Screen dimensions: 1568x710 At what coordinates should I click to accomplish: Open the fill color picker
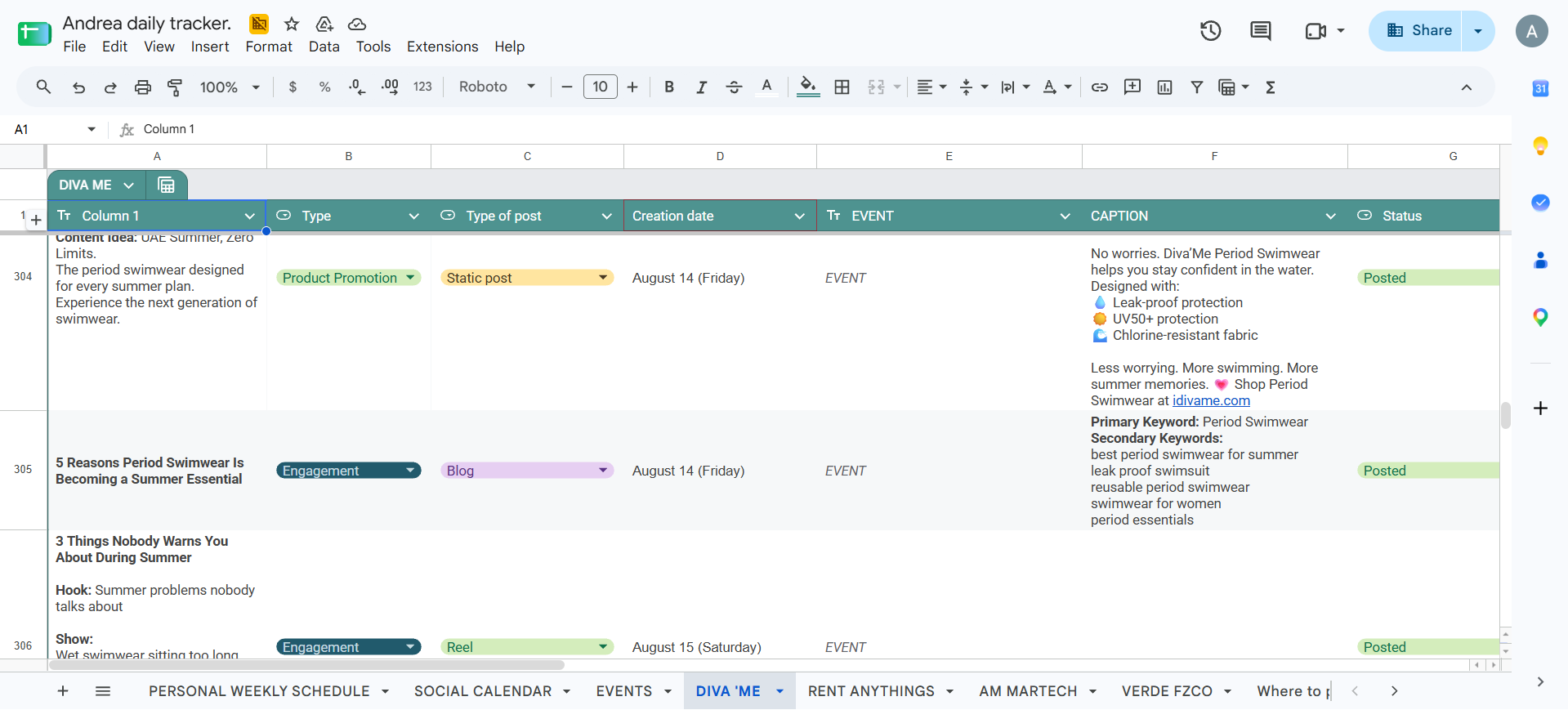pyautogui.click(x=808, y=87)
